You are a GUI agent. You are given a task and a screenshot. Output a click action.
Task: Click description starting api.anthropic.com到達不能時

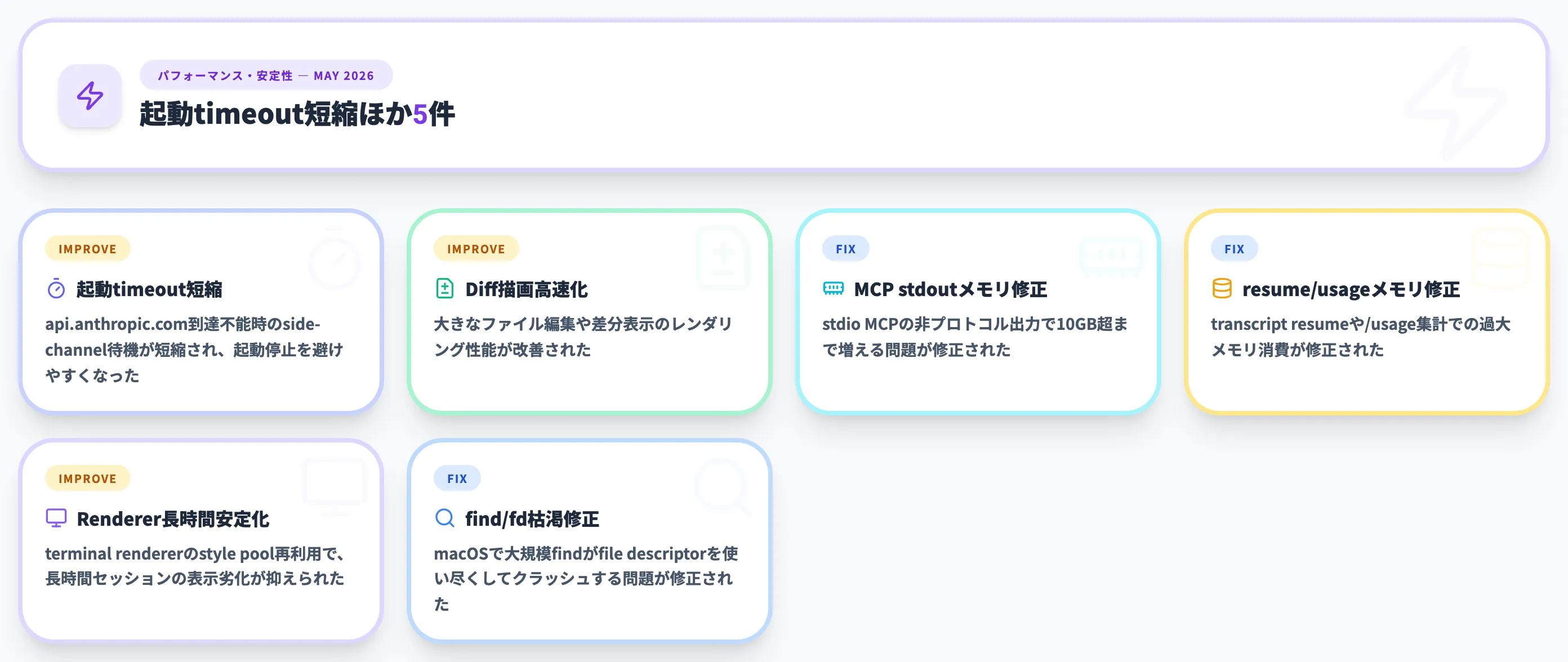point(195,349)
